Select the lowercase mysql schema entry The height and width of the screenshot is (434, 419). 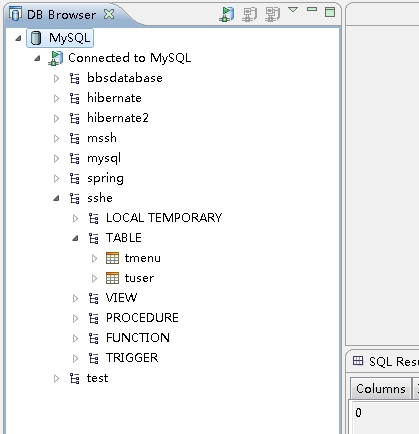point(104,158)
